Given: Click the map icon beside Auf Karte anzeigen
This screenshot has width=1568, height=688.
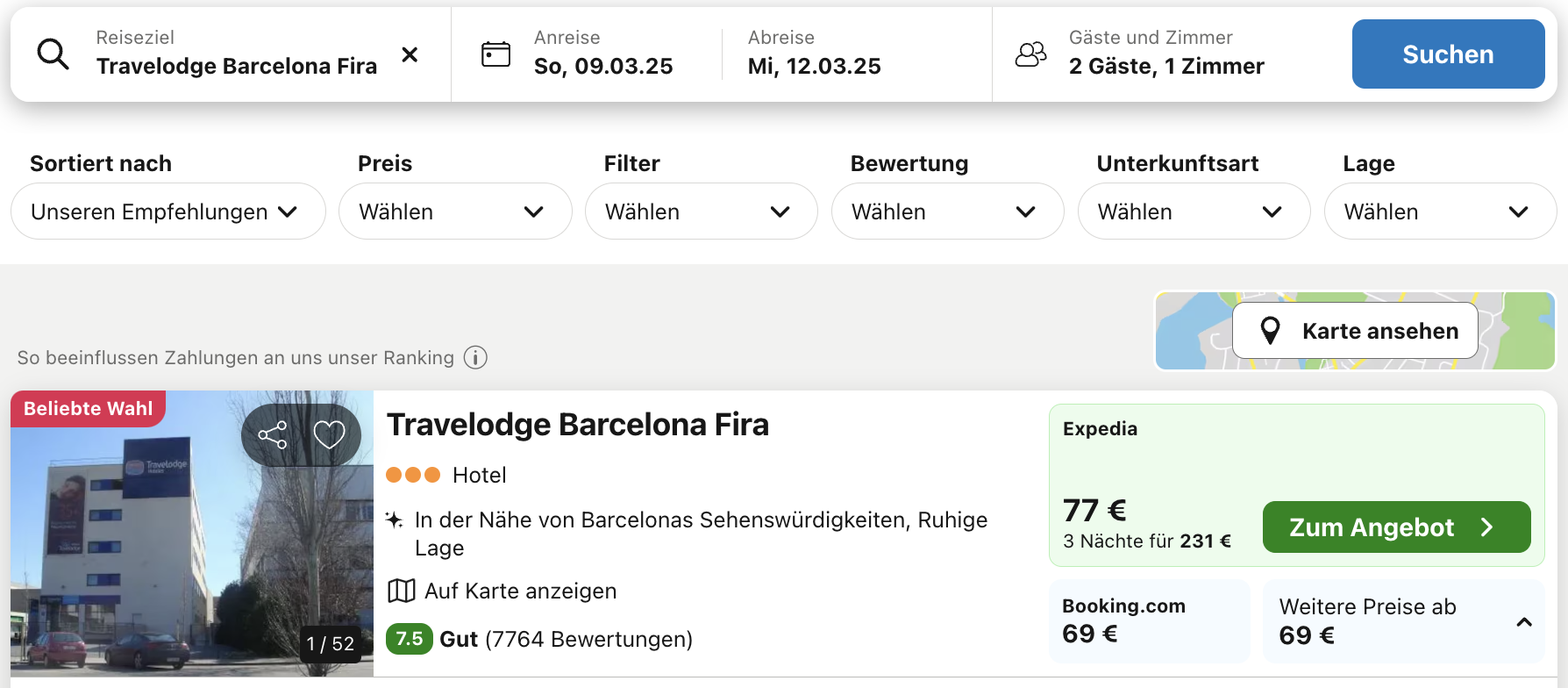Looking at the screenshot, I should pyautogui.click(x=401, y=591).
